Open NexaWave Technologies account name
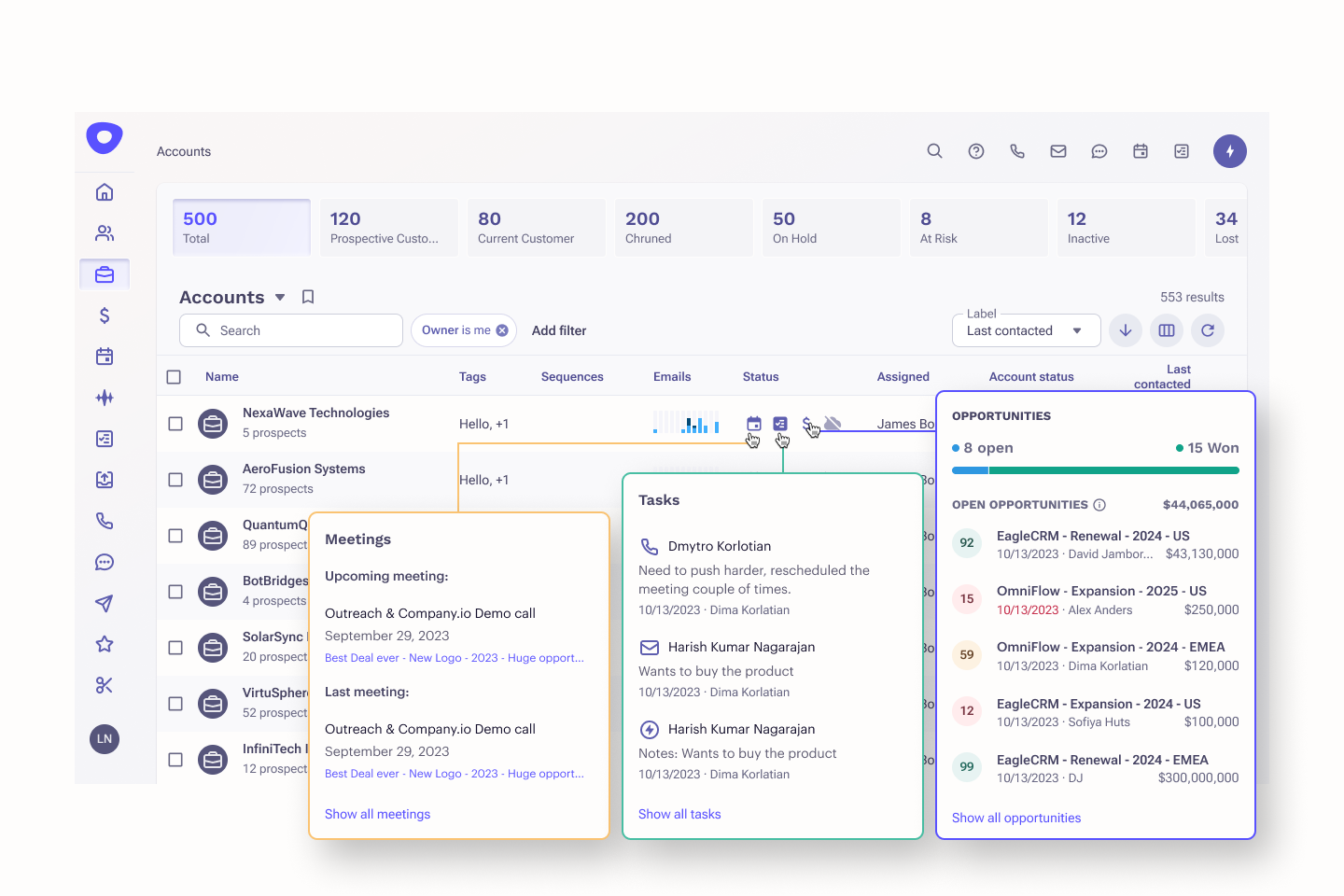The image size is (1344, 896). 315,413
